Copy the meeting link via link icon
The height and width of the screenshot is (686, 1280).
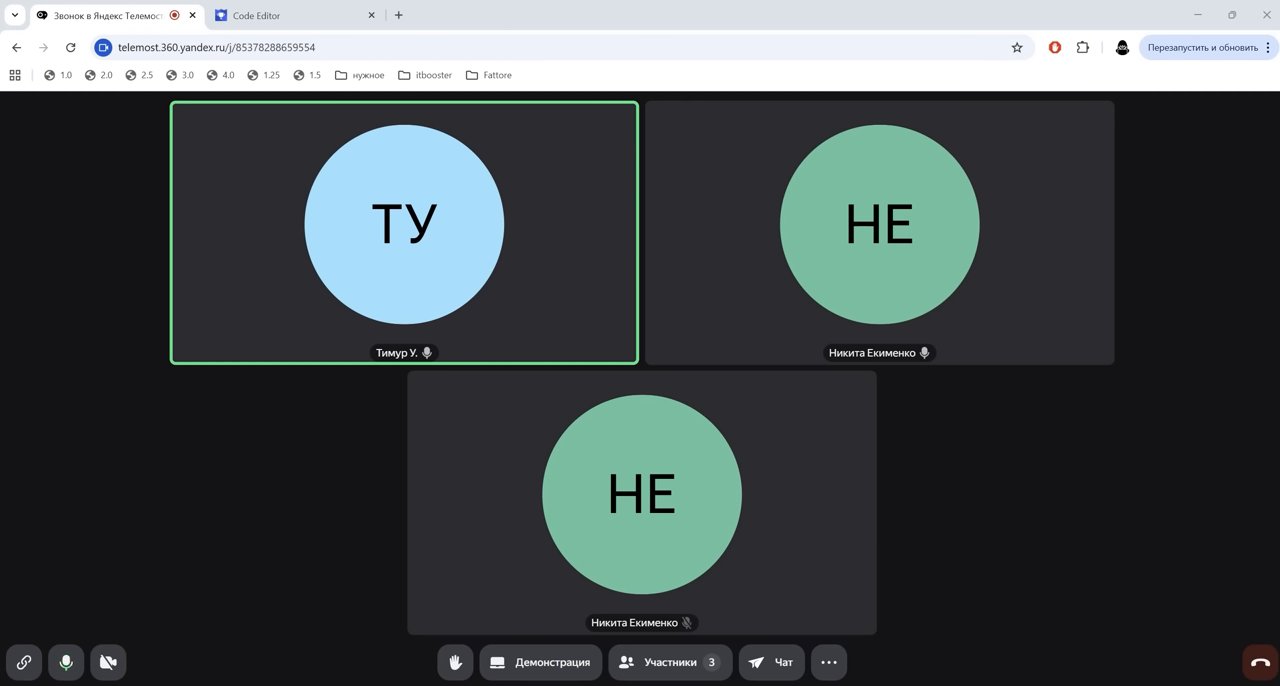(x=23, y=662)
